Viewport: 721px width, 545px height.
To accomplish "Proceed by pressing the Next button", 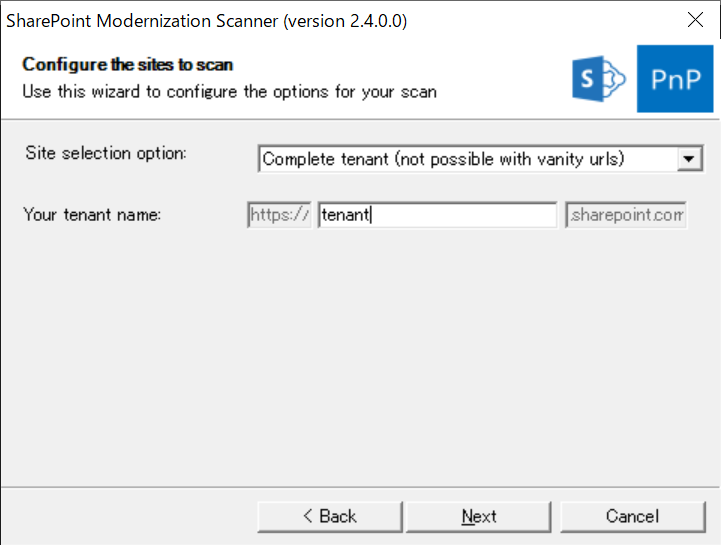I will [x=479, y=516].
